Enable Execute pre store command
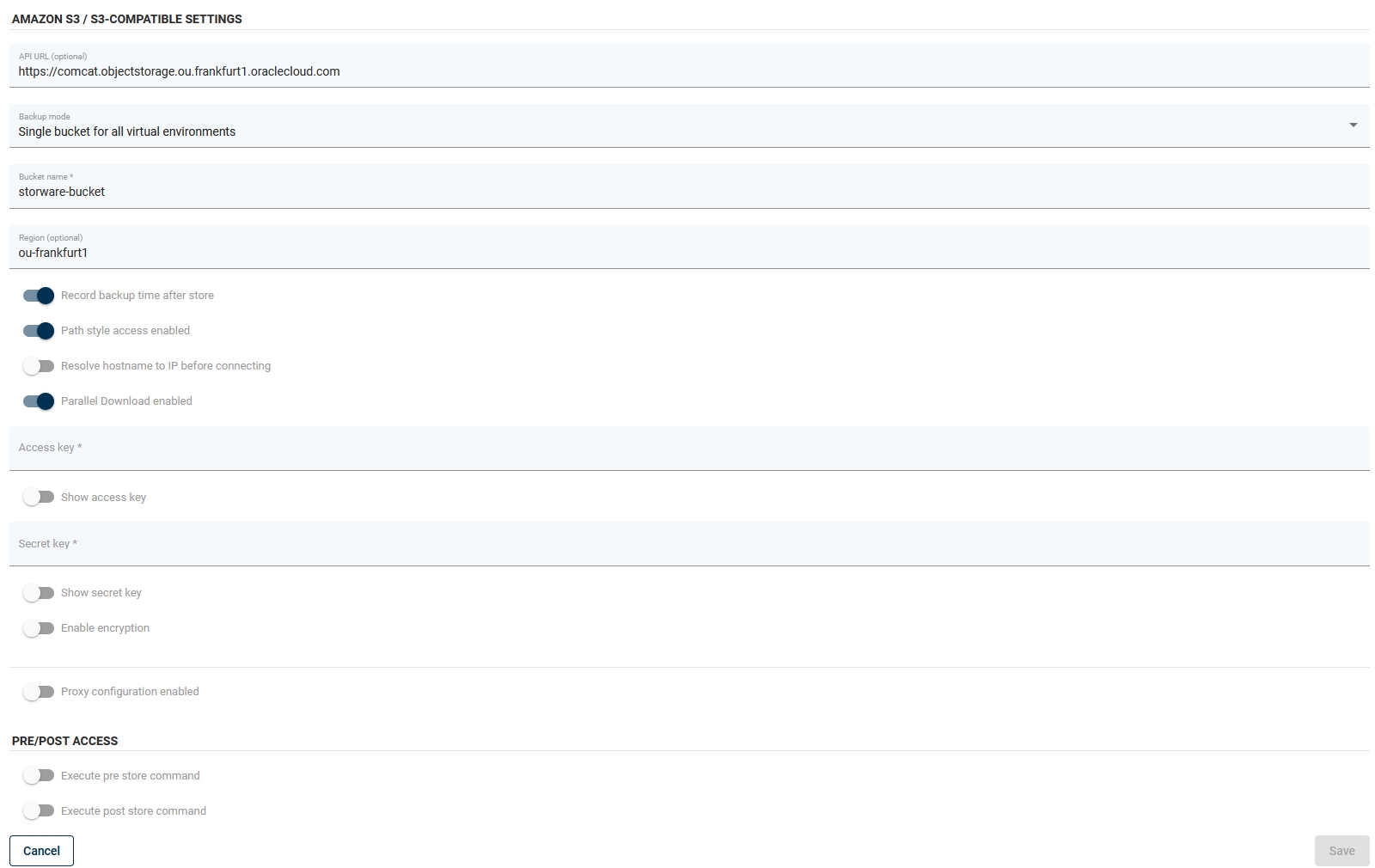Screen dimensions: 1375x868 coord(39,776)
